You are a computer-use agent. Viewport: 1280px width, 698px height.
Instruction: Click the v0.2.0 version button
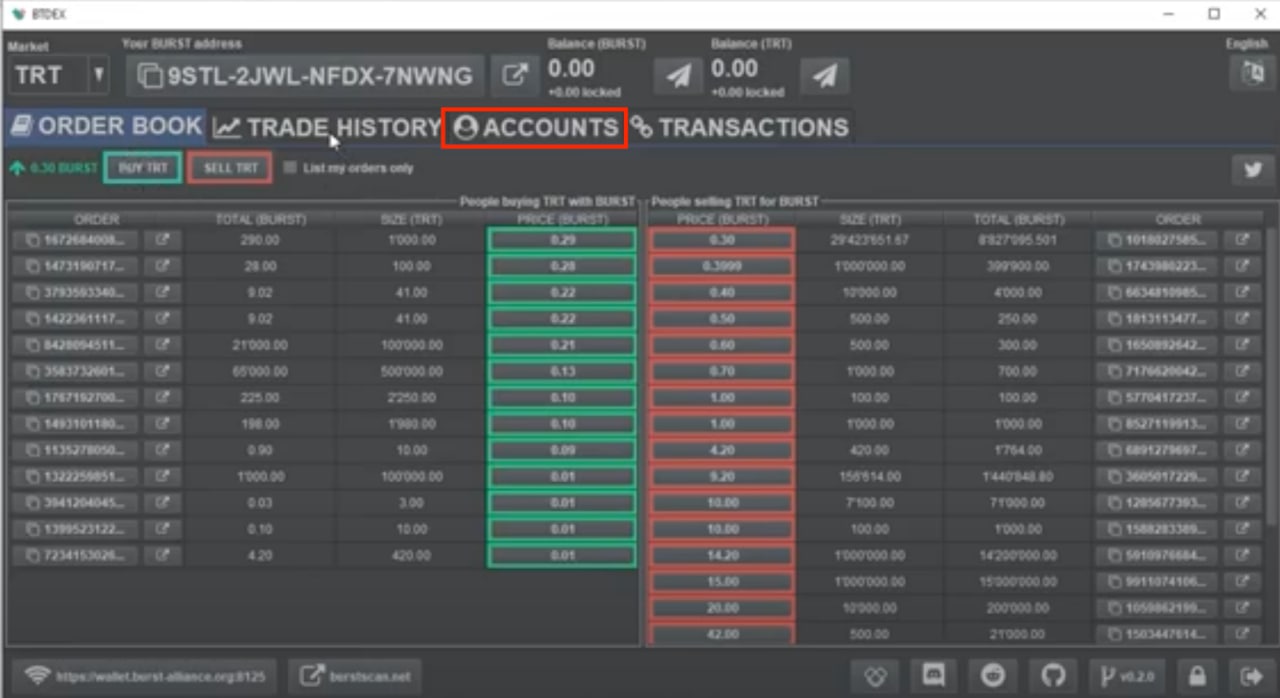[1127, 676]
